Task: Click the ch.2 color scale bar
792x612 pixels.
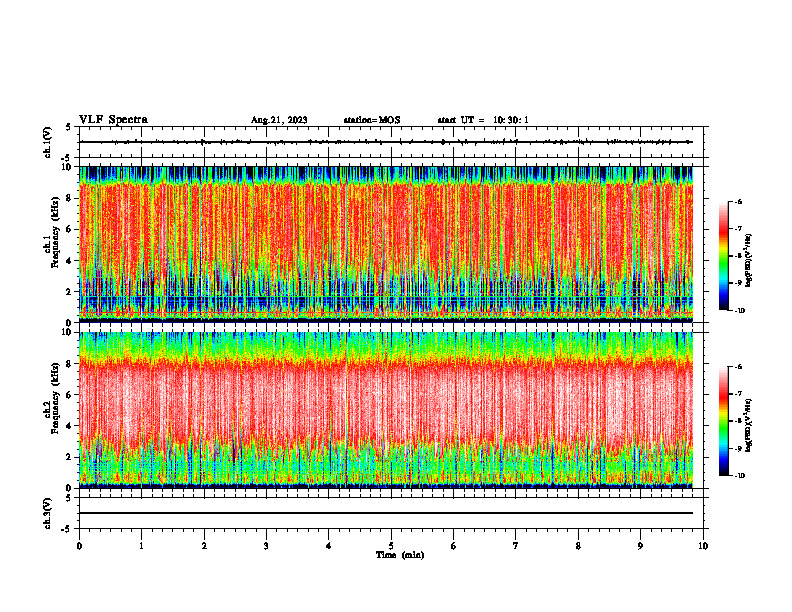Action: click(723, 421)
